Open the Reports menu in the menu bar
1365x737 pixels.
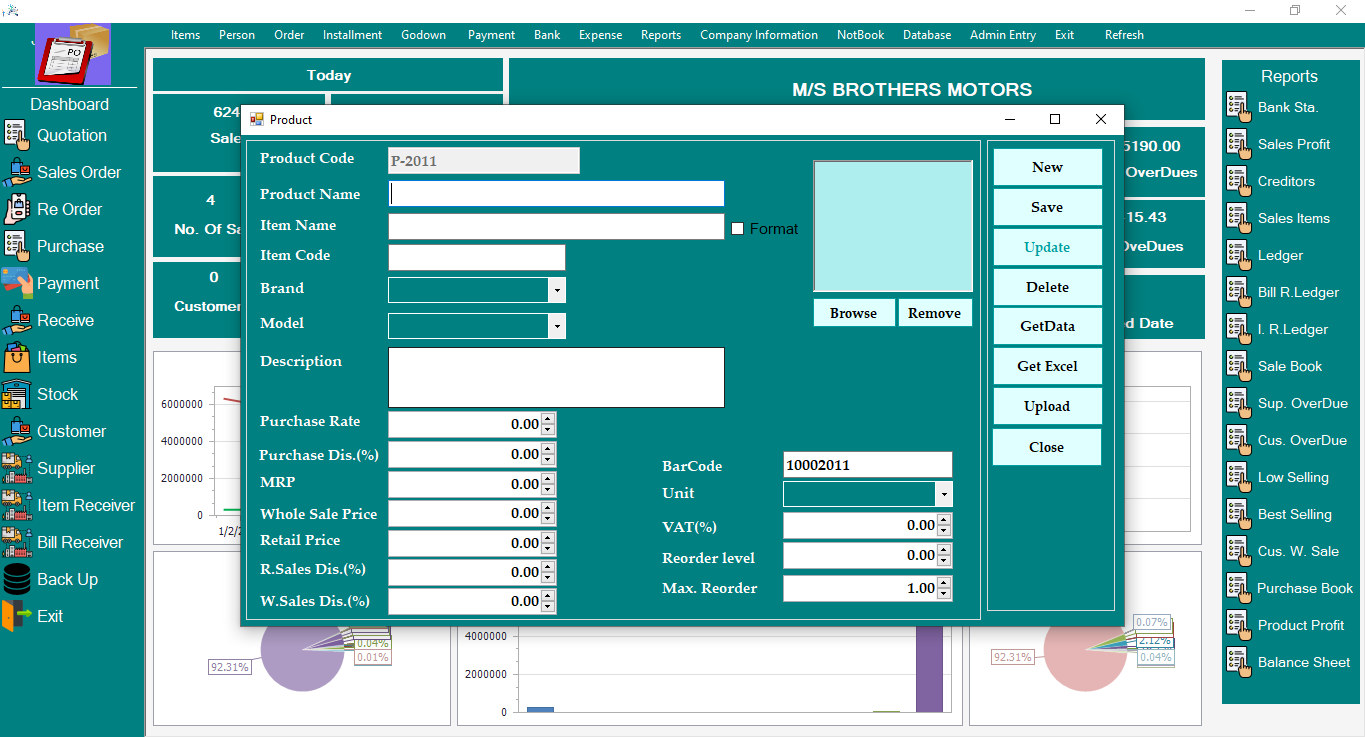661,35
